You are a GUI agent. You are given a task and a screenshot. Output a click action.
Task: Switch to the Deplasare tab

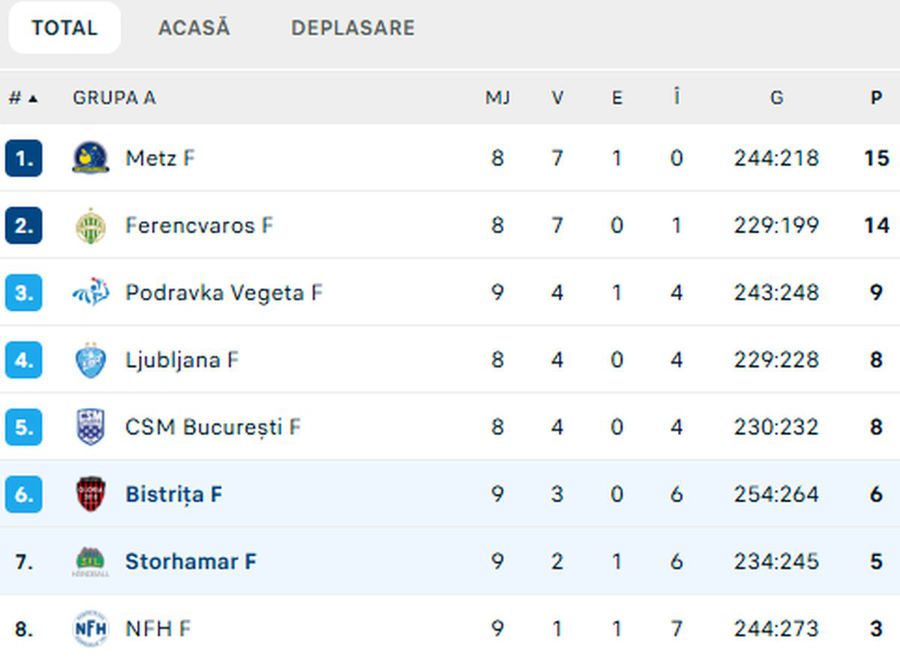(353, 28)
